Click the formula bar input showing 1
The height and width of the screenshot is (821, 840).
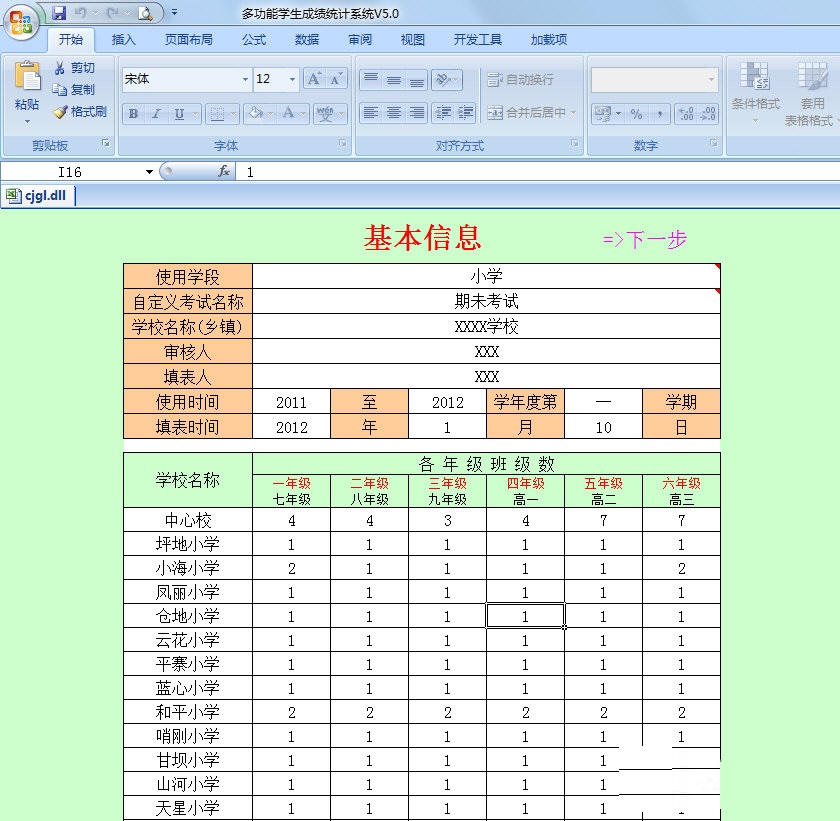click(x=537, y=172)
